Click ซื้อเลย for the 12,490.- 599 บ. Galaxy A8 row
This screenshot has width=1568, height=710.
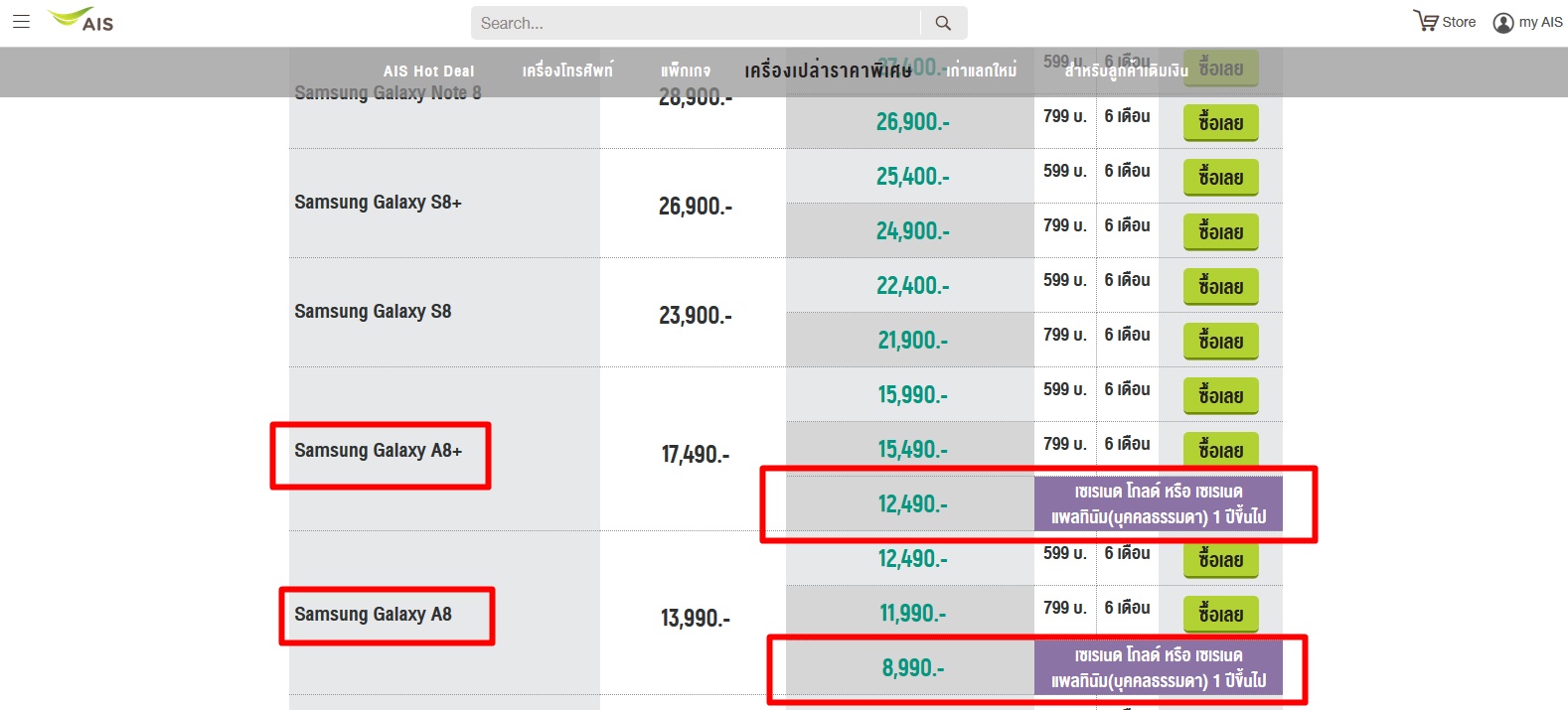(x=1220, y=560)
